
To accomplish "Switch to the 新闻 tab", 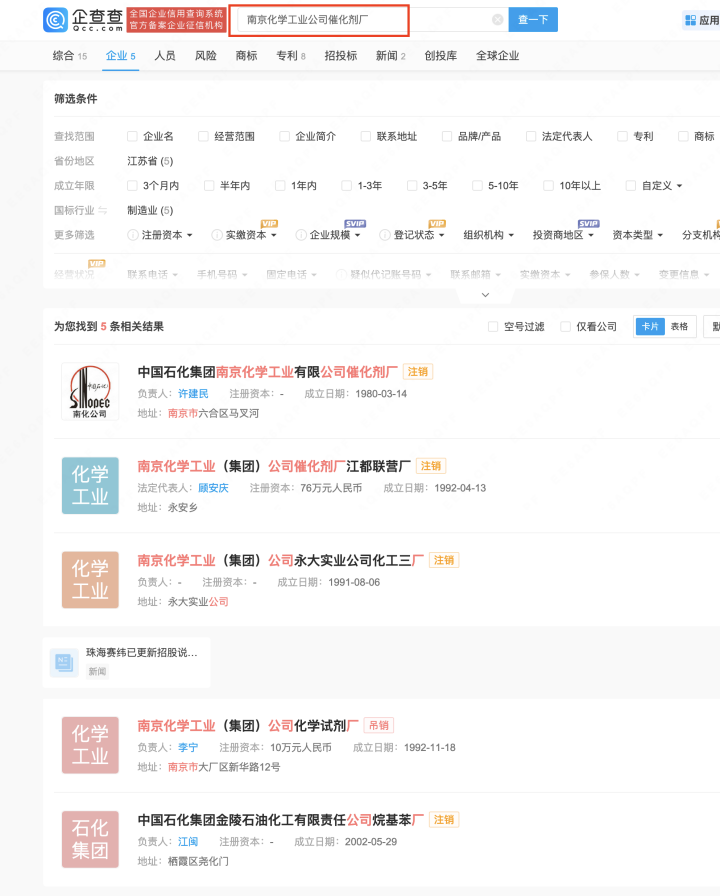I will [391, 56].
